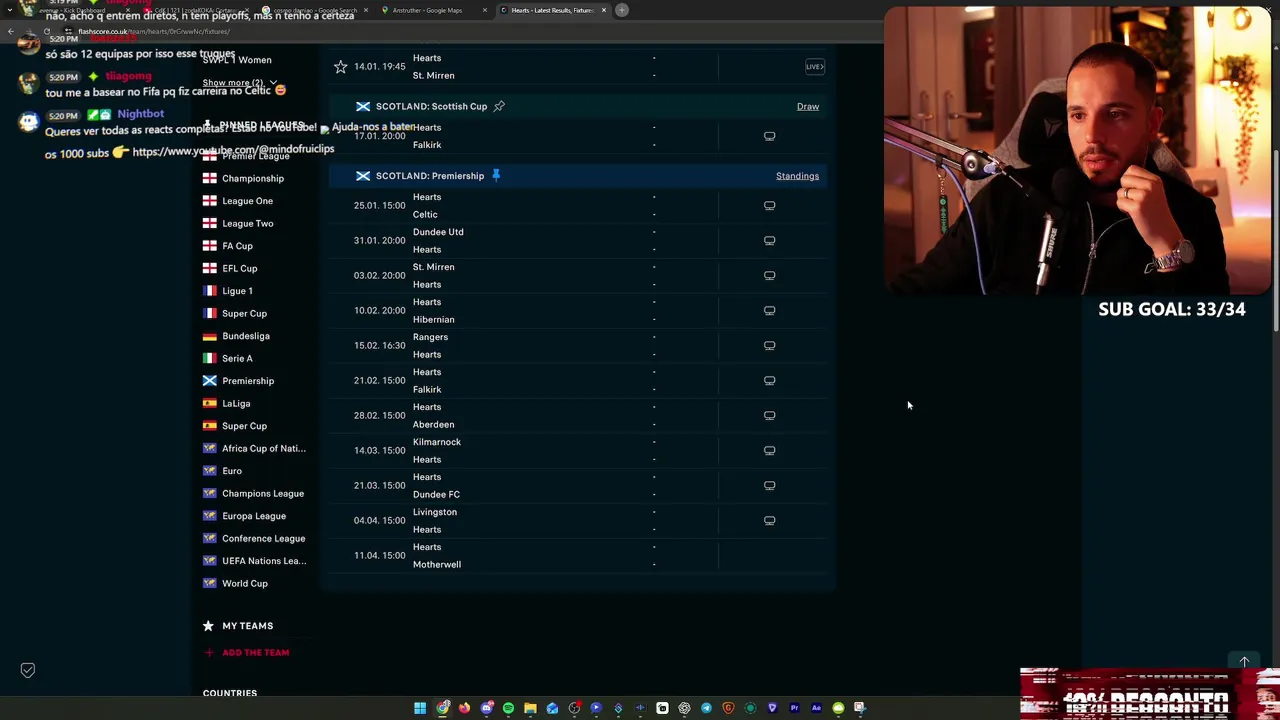Open Euro pinned league
This screenshot has height=720, width=1280.
[232, 471]
